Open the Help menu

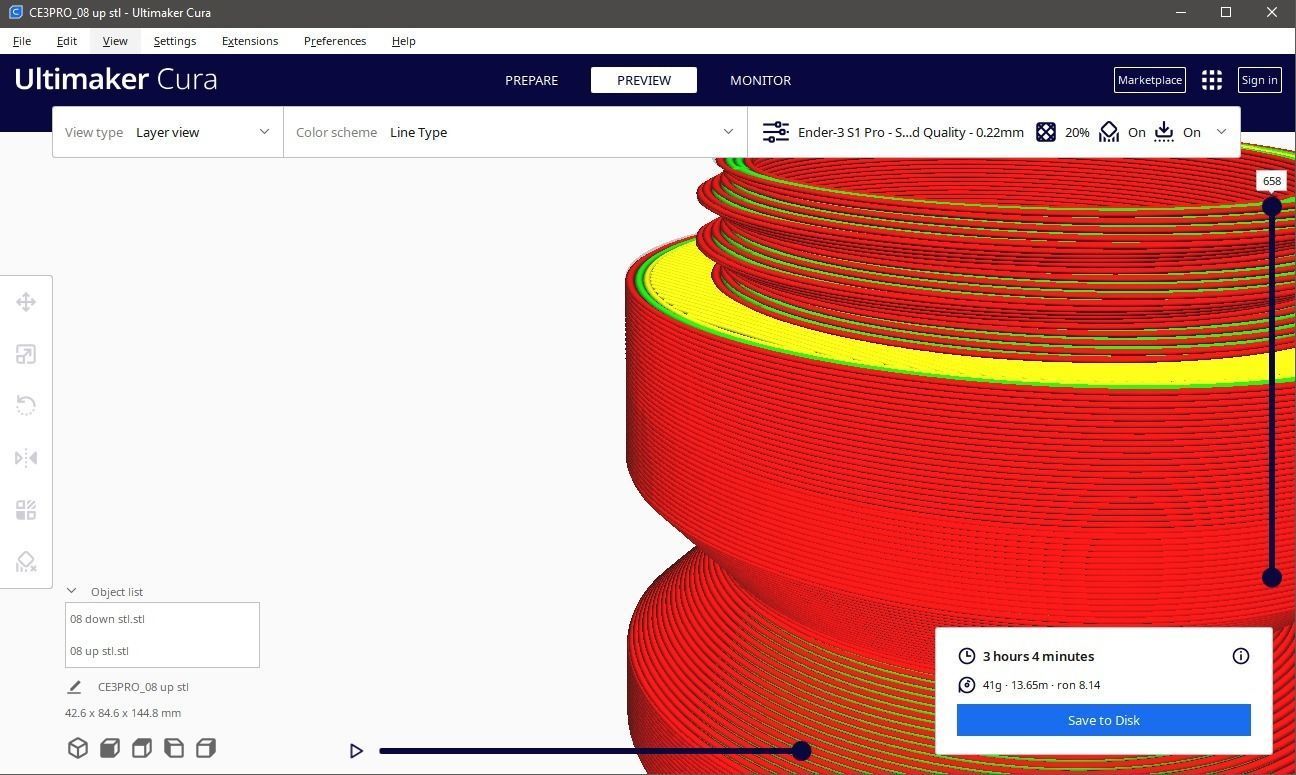pos(404,41)
